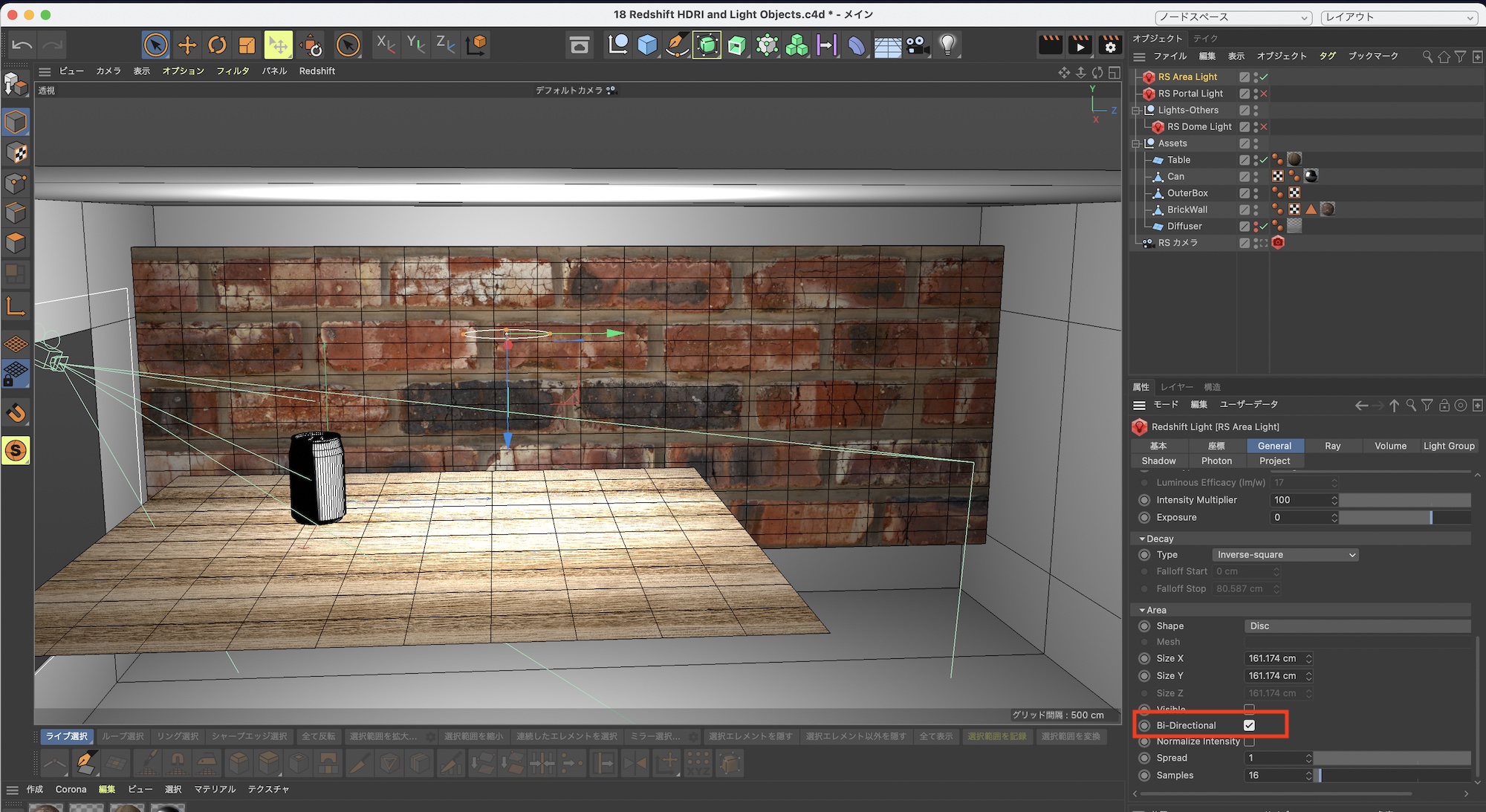The image size is (1486, 812).
Task: Uncheck the Bi-Directional checkbox
Action: tap(1249, 725)
